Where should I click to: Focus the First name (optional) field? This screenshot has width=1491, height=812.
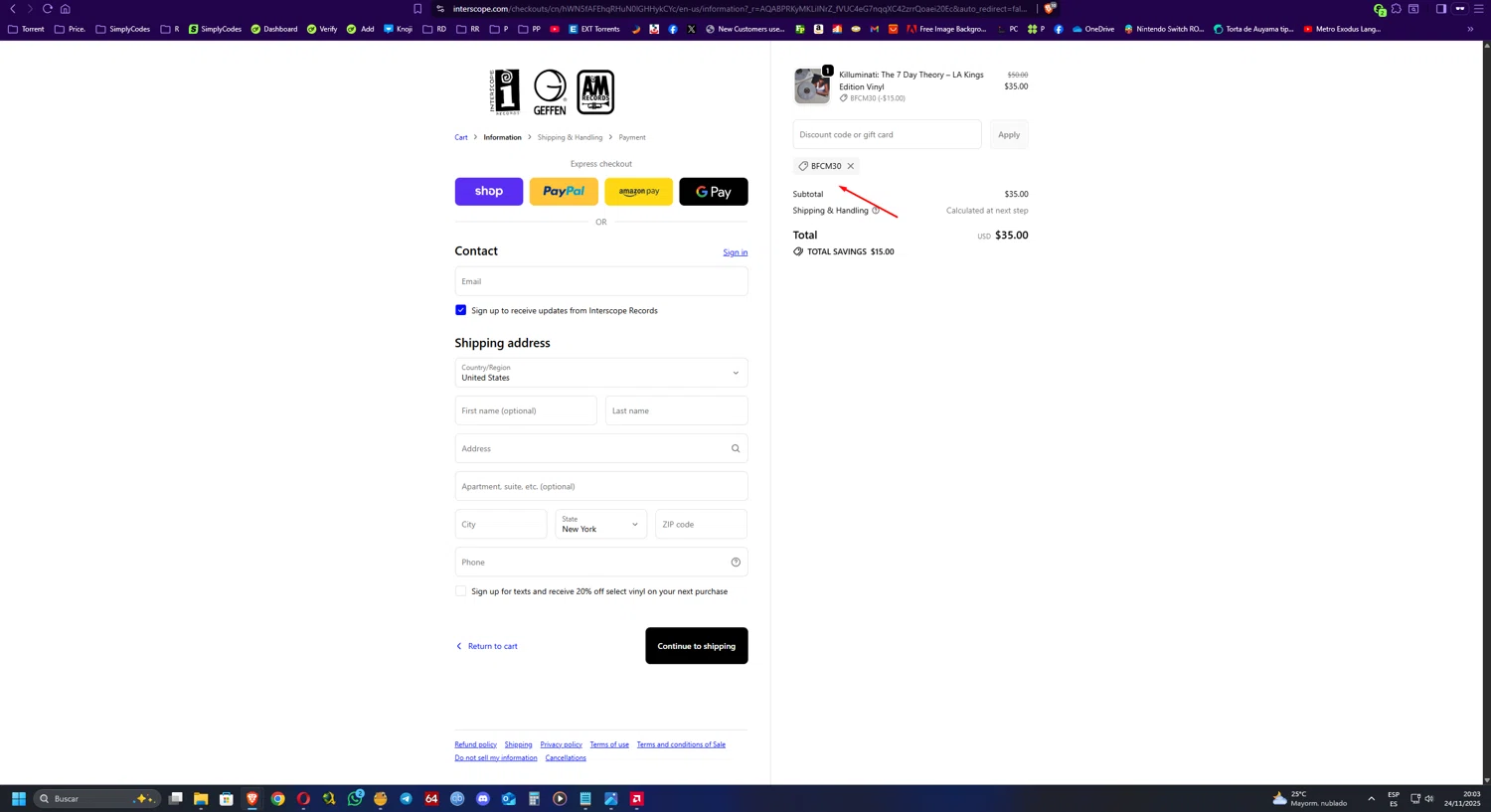pyautogui.click(x=526, y=410)
